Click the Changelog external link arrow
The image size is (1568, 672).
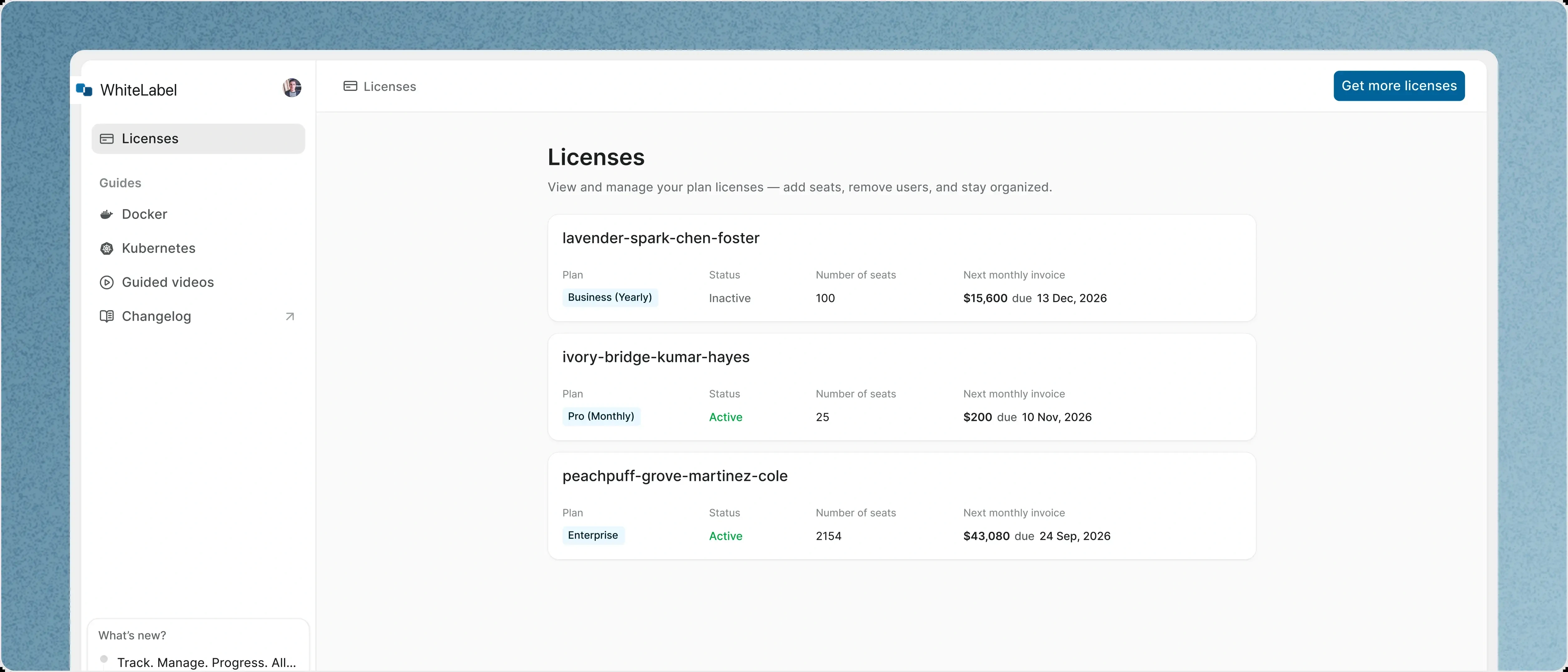(290, 317)
